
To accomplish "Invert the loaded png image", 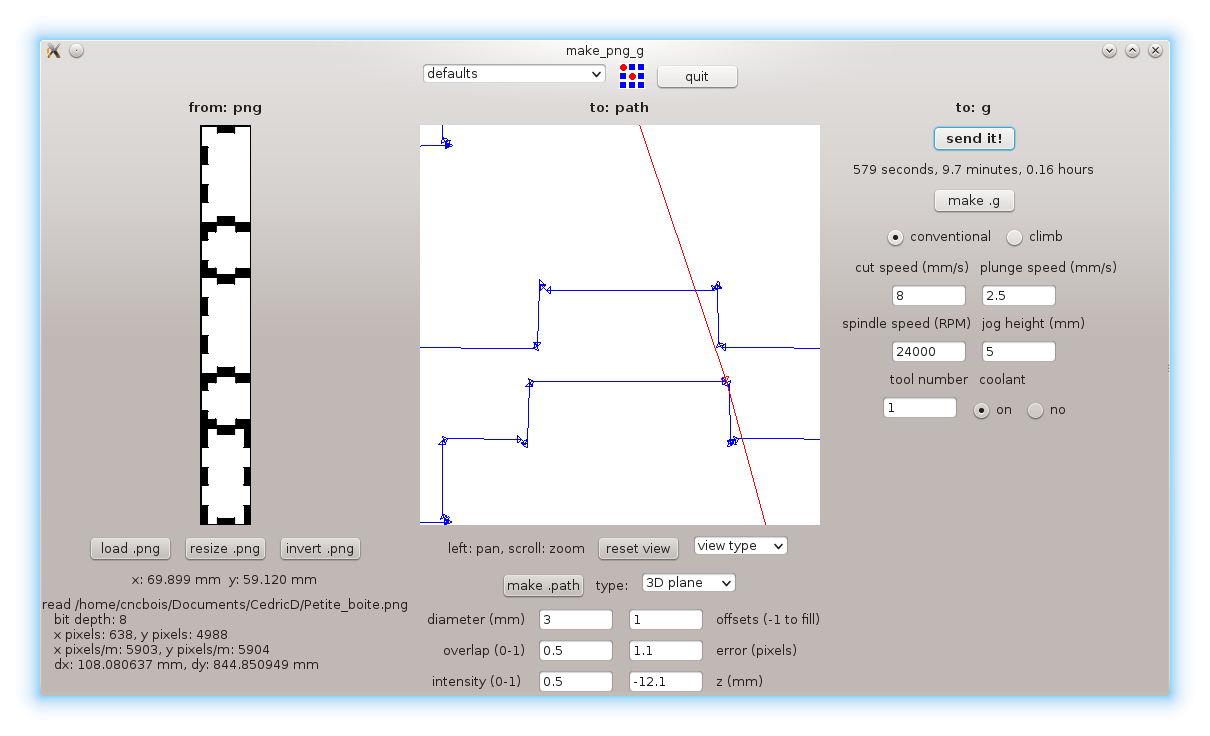I will pyautogui.click(x=319, y=548).
